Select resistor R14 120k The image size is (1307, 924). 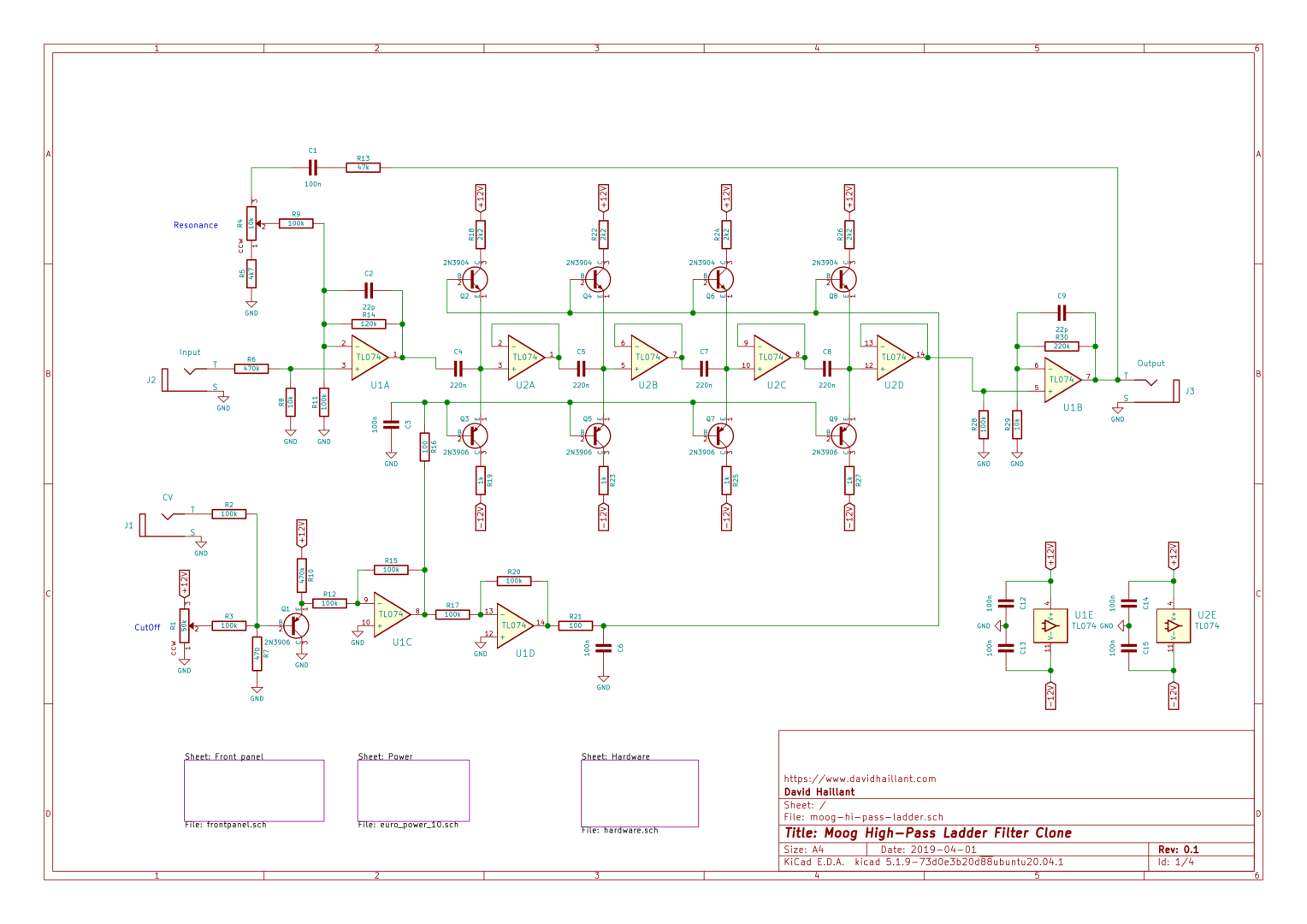click(369, 324)
